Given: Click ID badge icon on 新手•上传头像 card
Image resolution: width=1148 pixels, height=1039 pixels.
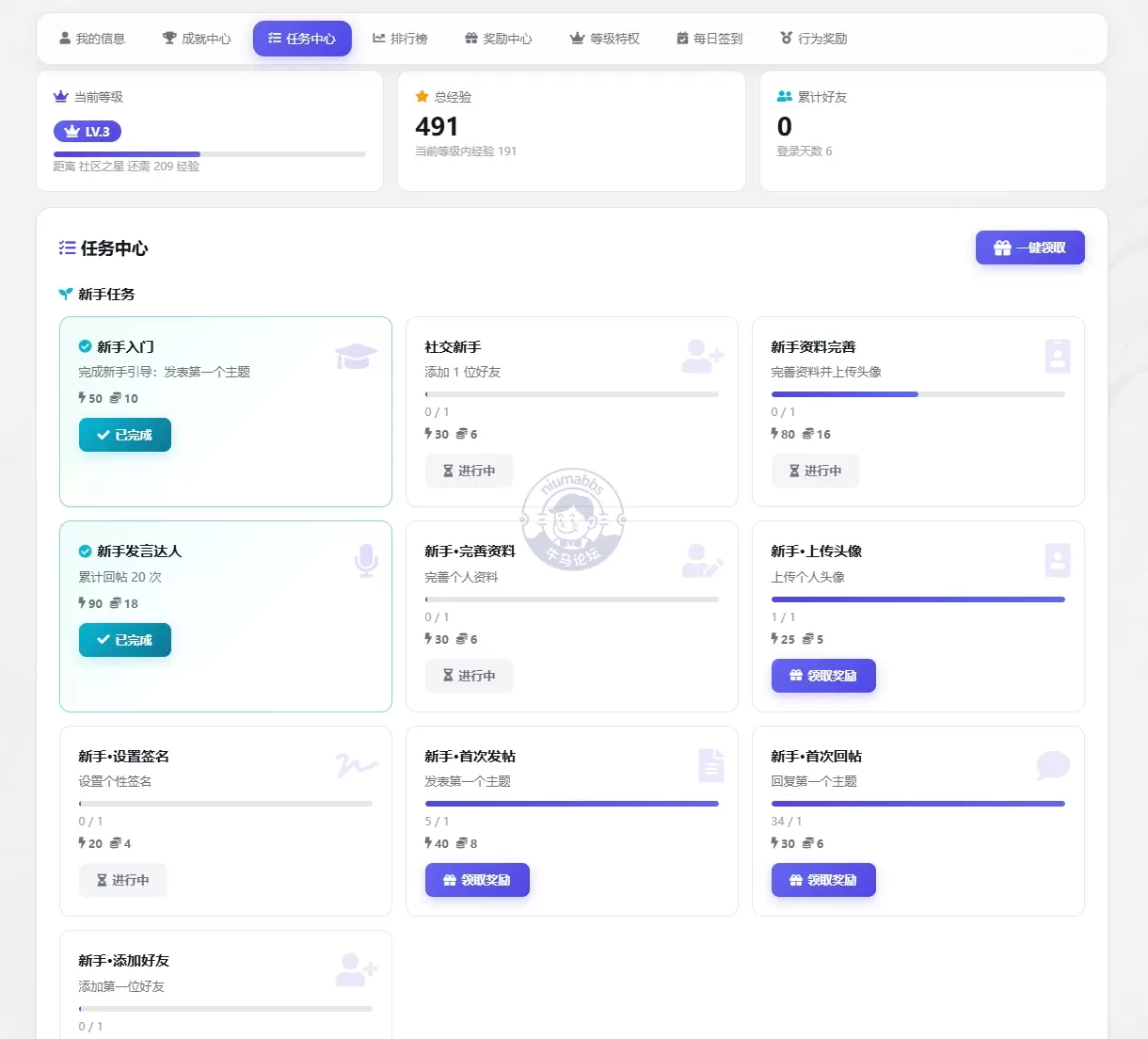Looking at the screenshot, I should tap(1058, 561).
